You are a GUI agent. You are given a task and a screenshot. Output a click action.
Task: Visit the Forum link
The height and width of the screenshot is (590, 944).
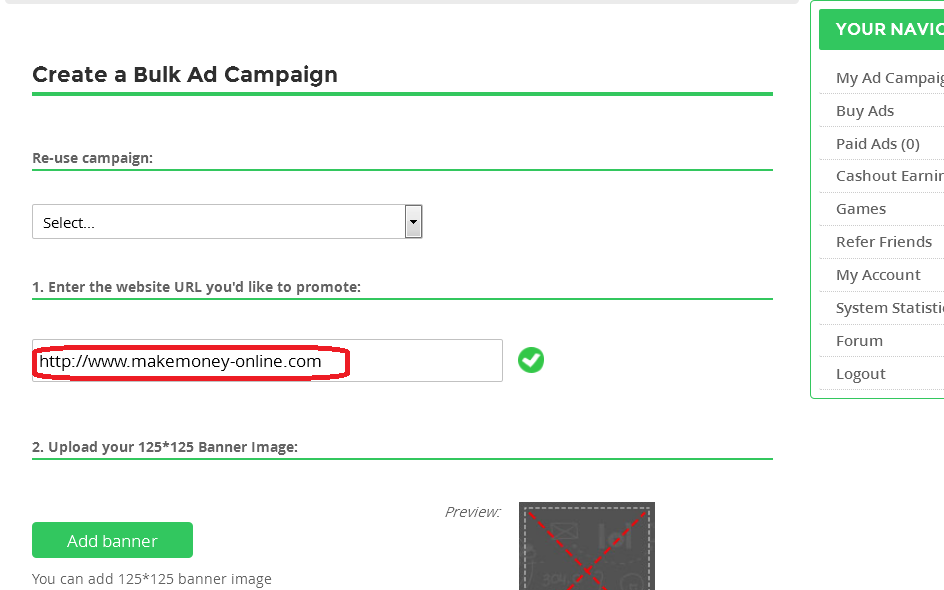tap(859, 341)
